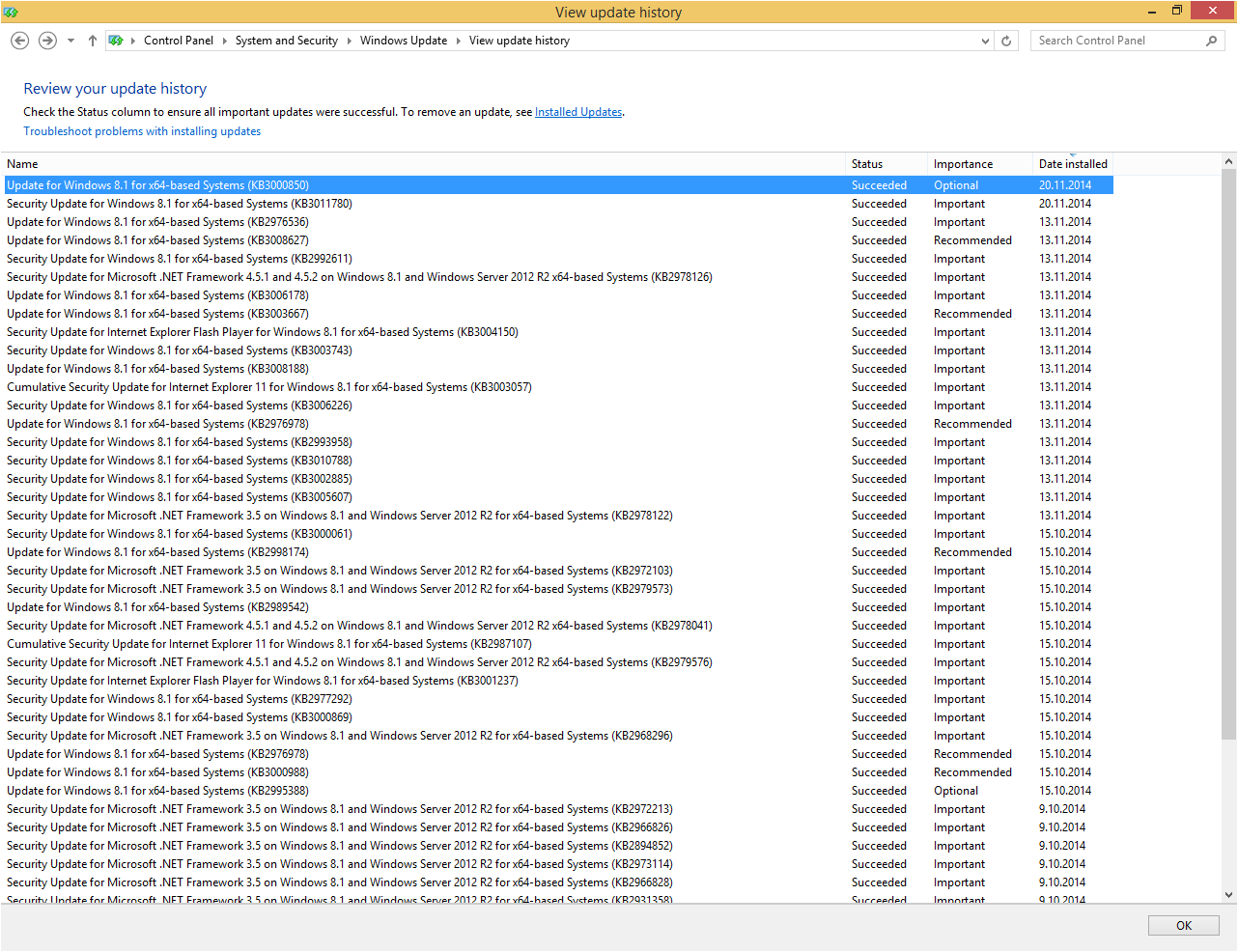
Task: Navigate to System and Security breadcrumb
Action: (287, 41)
